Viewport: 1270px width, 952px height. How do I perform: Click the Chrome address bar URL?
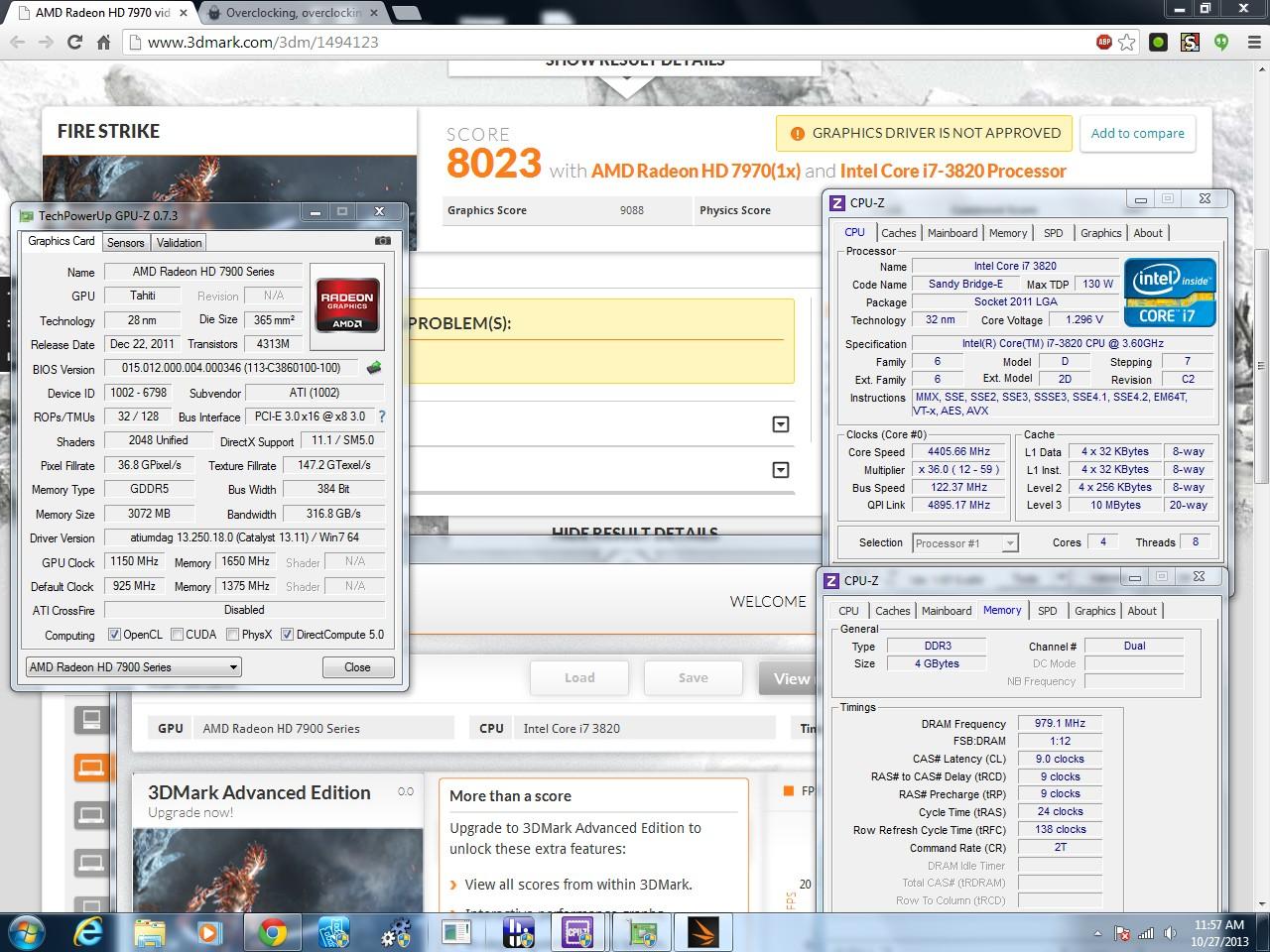tap(263, 42)
